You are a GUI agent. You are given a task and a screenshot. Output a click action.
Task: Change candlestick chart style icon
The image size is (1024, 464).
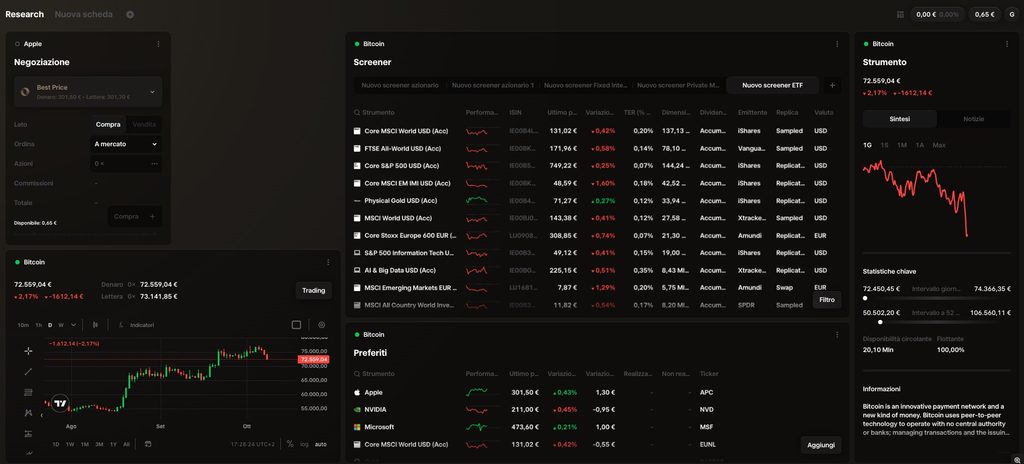tap(95, 325)
